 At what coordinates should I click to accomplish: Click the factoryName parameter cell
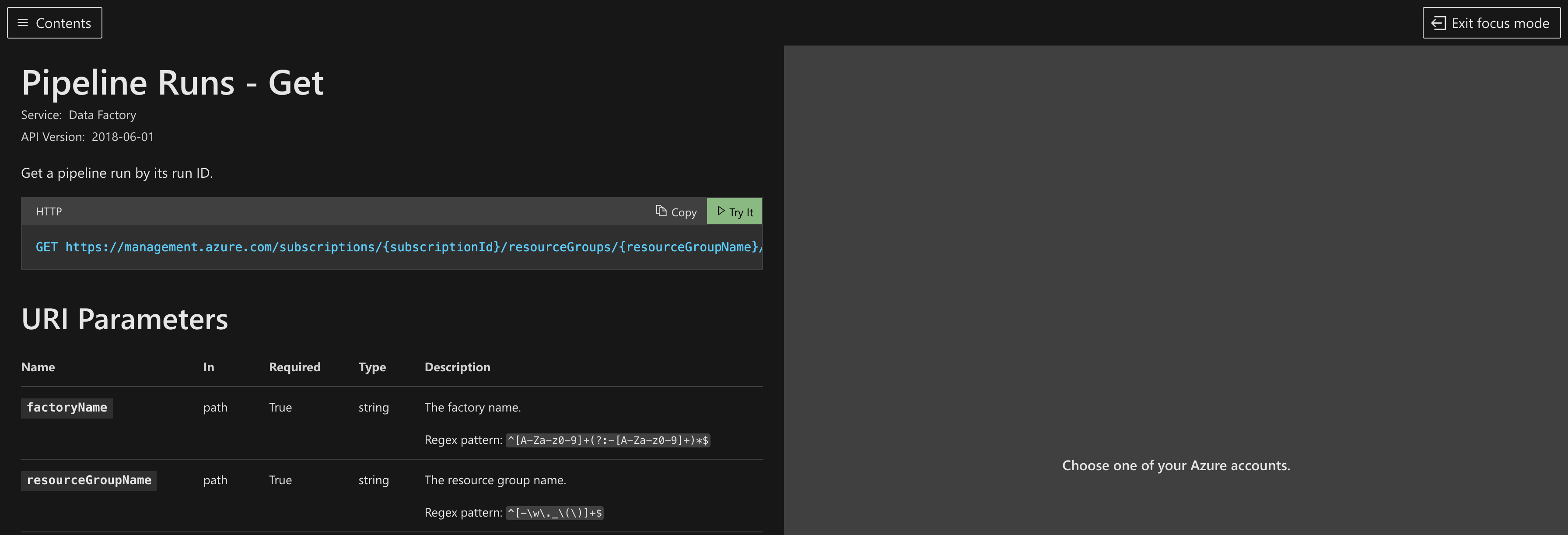pos(67,408)
